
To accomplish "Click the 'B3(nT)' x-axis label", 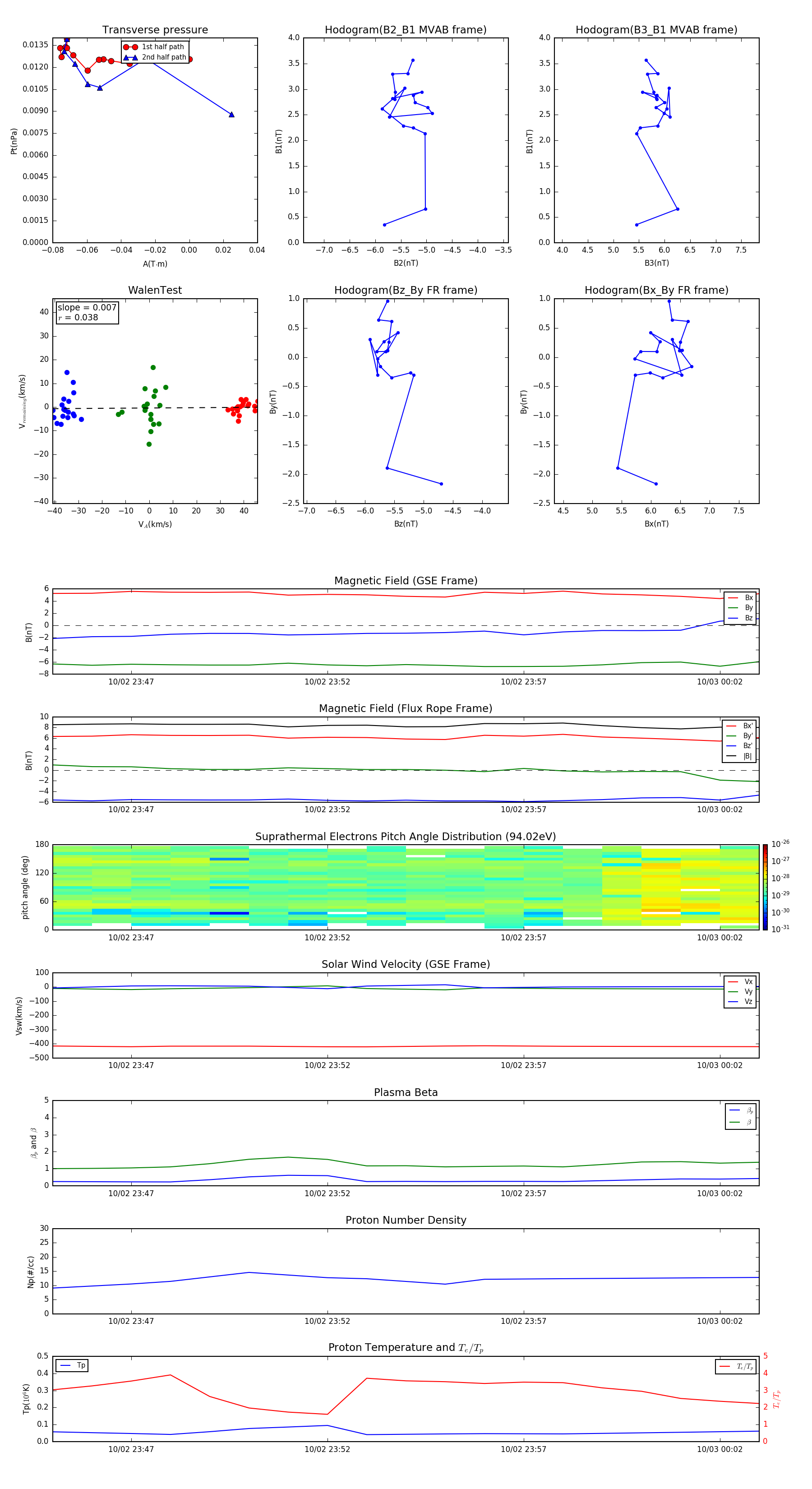I will click(x=656, y=263).
